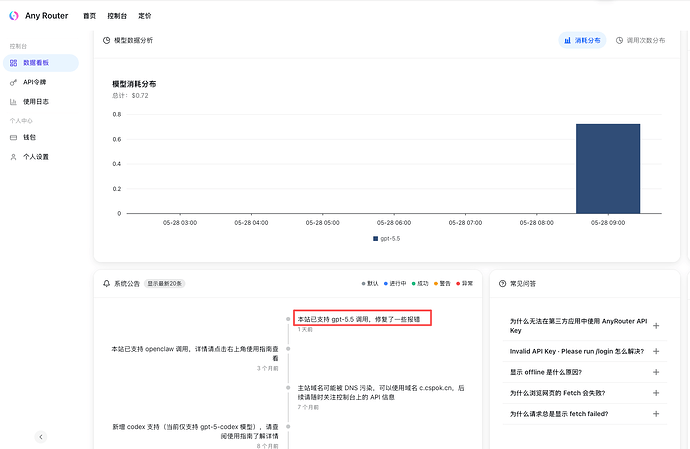
Task: Open the 定价 nav item
Action: point(145,16)
